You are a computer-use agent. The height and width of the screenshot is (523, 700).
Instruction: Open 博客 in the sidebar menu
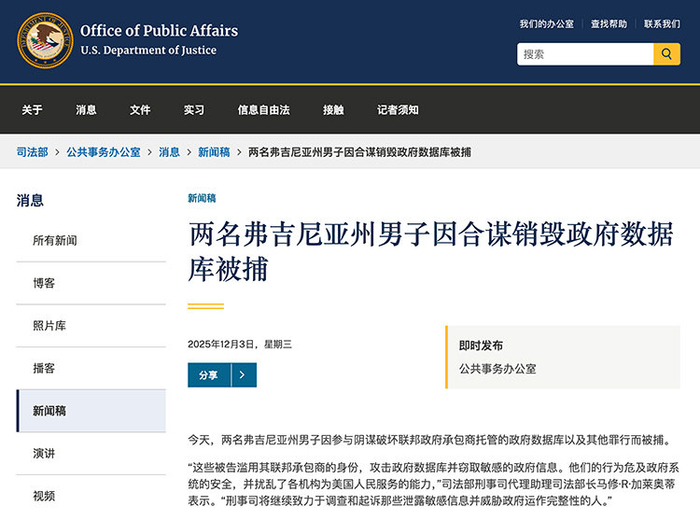point(44,283)
